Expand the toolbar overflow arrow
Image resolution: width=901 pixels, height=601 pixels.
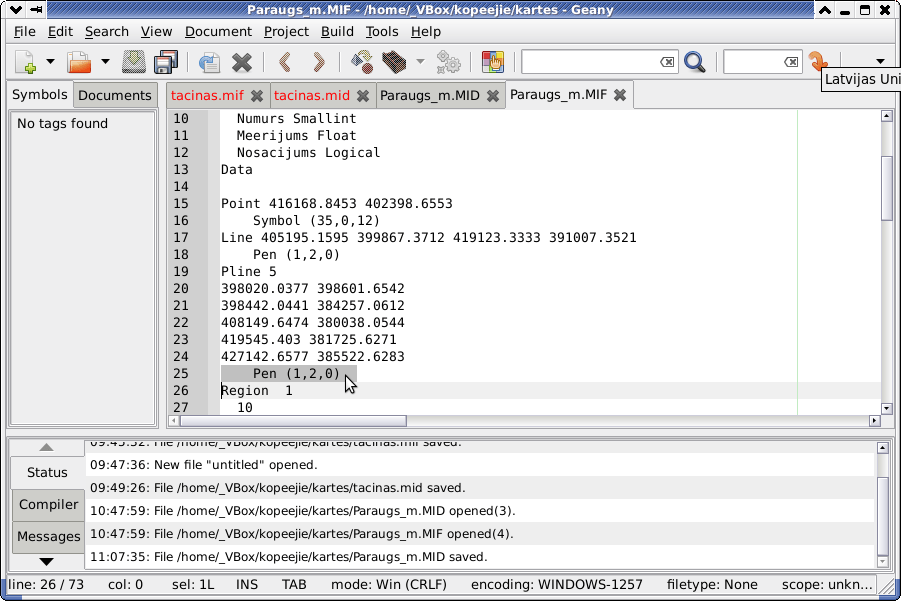coord(880,61)
